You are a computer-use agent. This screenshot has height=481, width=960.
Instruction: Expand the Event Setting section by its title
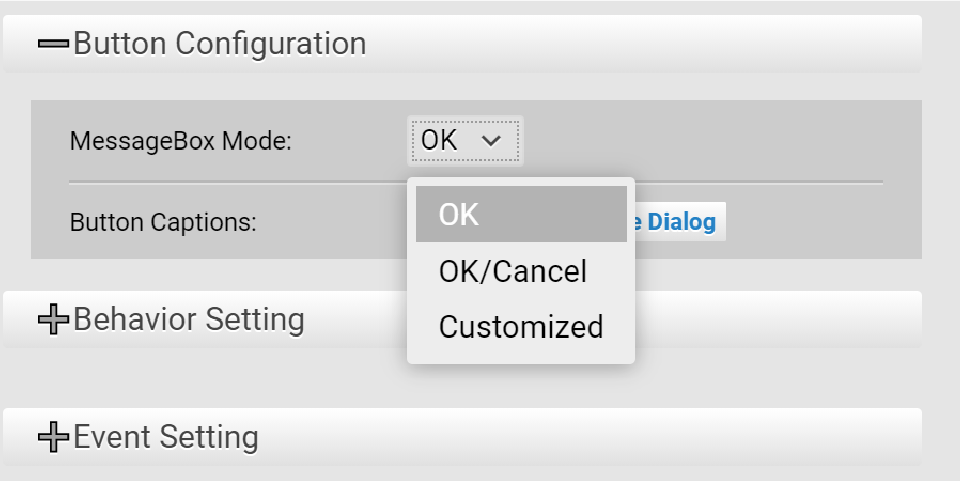[166, 438]
